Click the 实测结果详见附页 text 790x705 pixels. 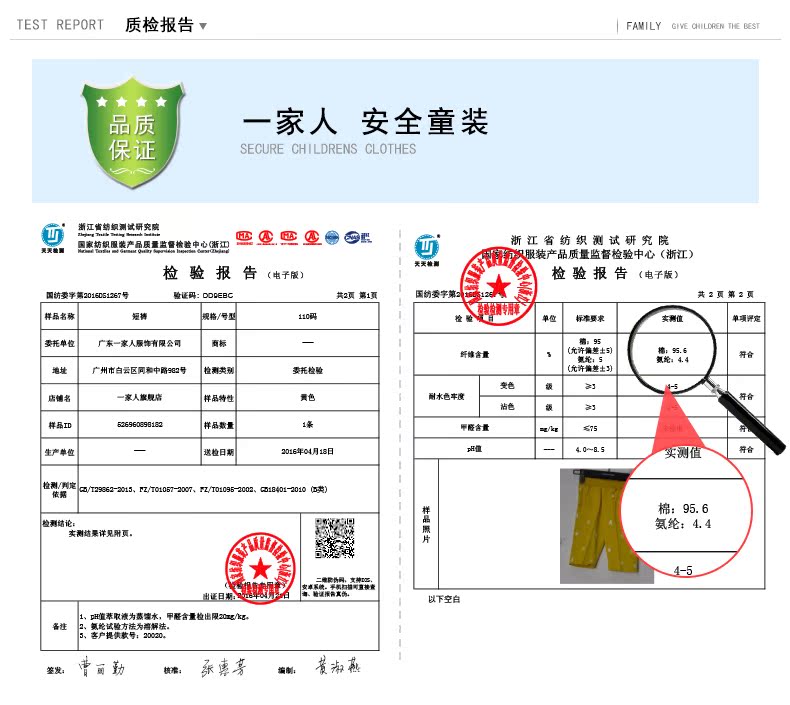[101, 533]
